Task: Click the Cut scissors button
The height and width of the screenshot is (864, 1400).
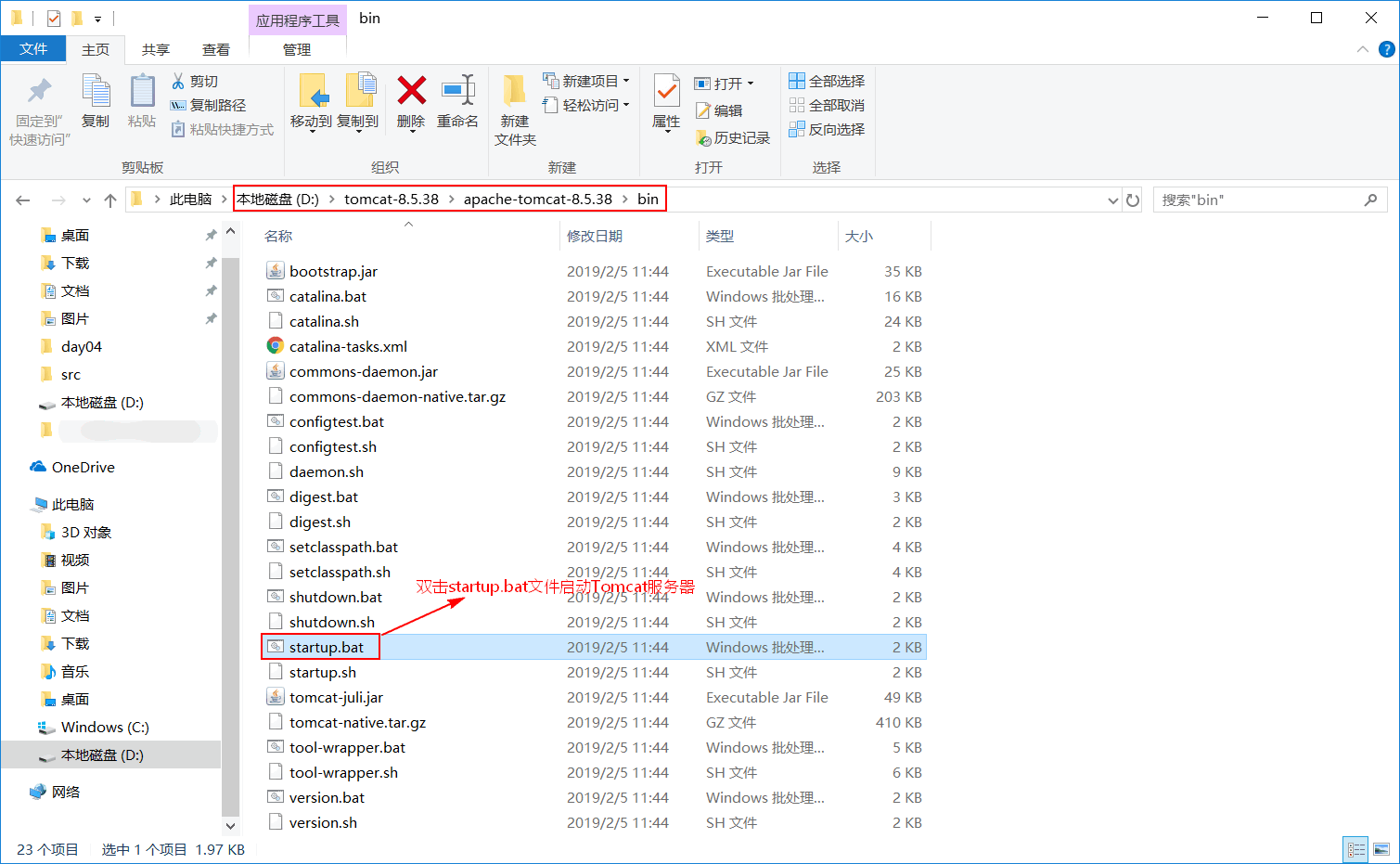Action: (x=195, y=82)
